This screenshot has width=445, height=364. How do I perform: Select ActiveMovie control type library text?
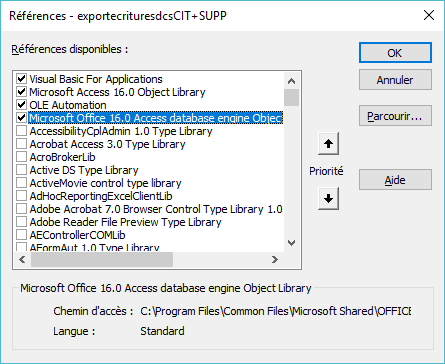[x=105, y=183]
